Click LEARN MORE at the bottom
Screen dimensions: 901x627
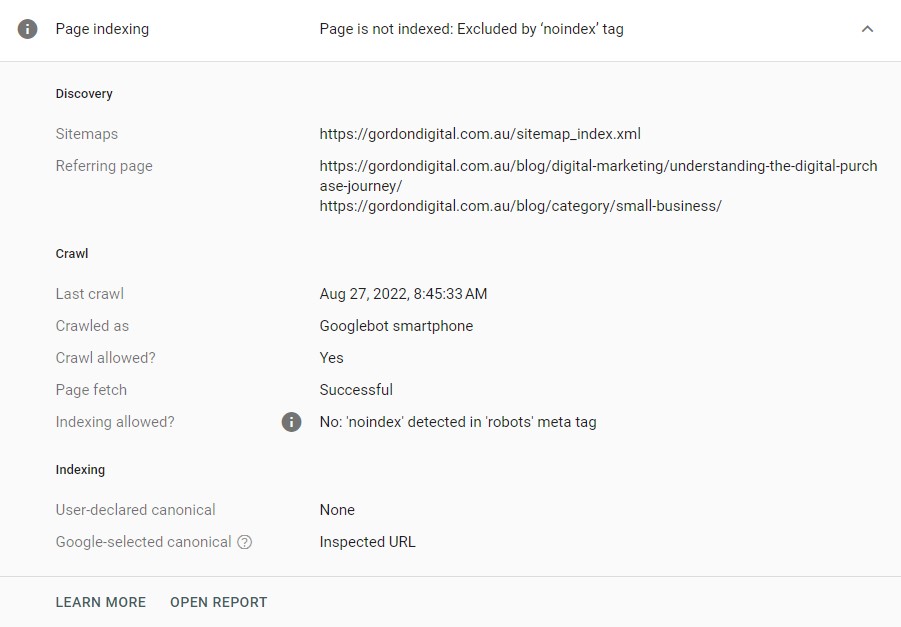pos(100,602)
